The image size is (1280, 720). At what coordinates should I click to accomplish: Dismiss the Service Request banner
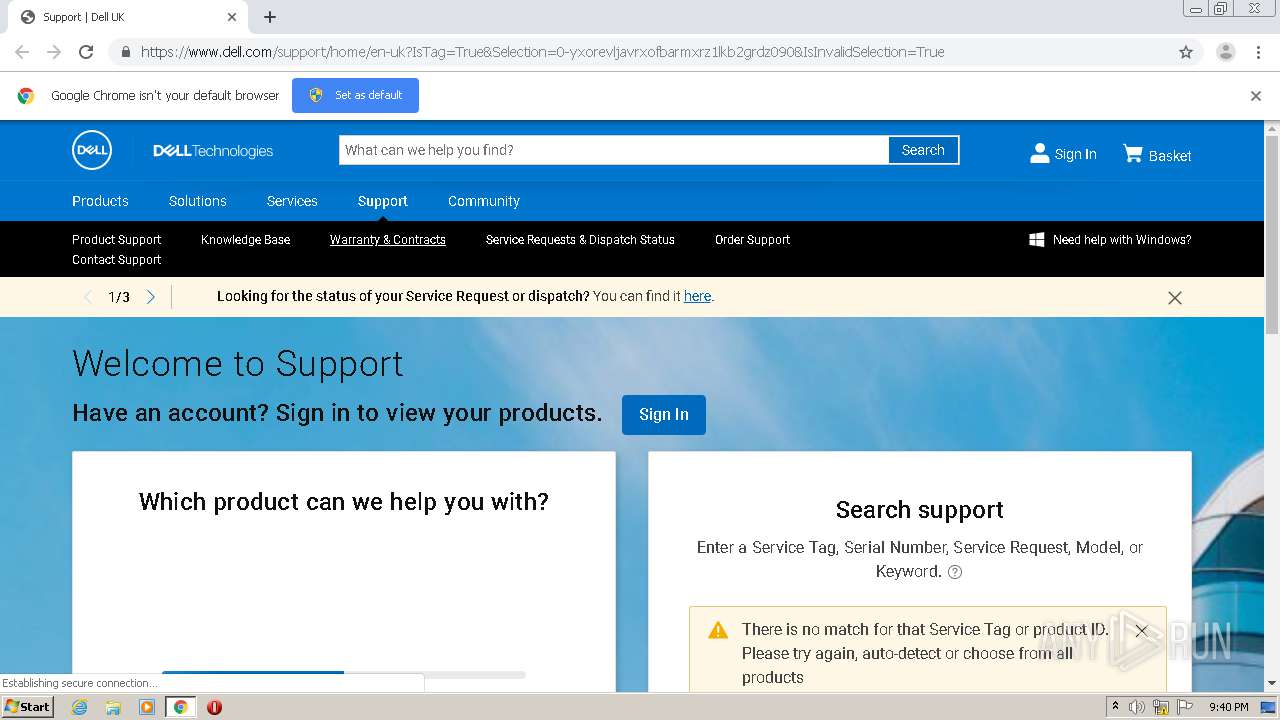[x=1175, y=298]
